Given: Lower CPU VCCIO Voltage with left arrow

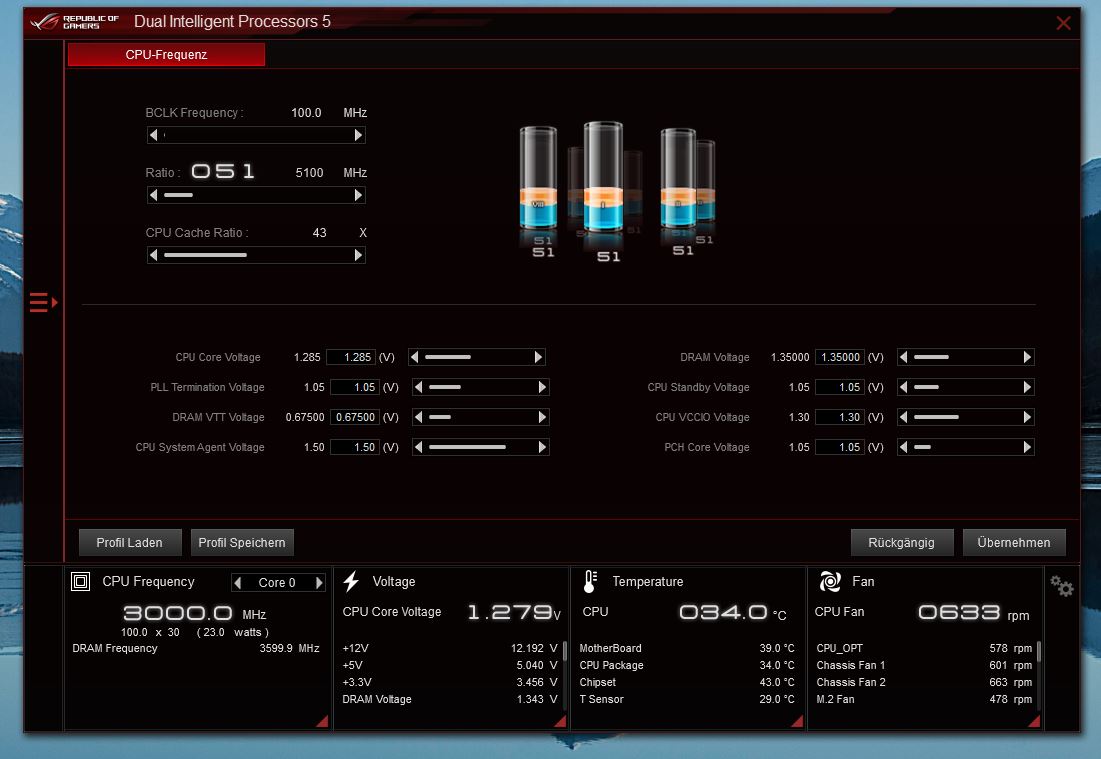Looking at the screenshot, I should (904, 417).
